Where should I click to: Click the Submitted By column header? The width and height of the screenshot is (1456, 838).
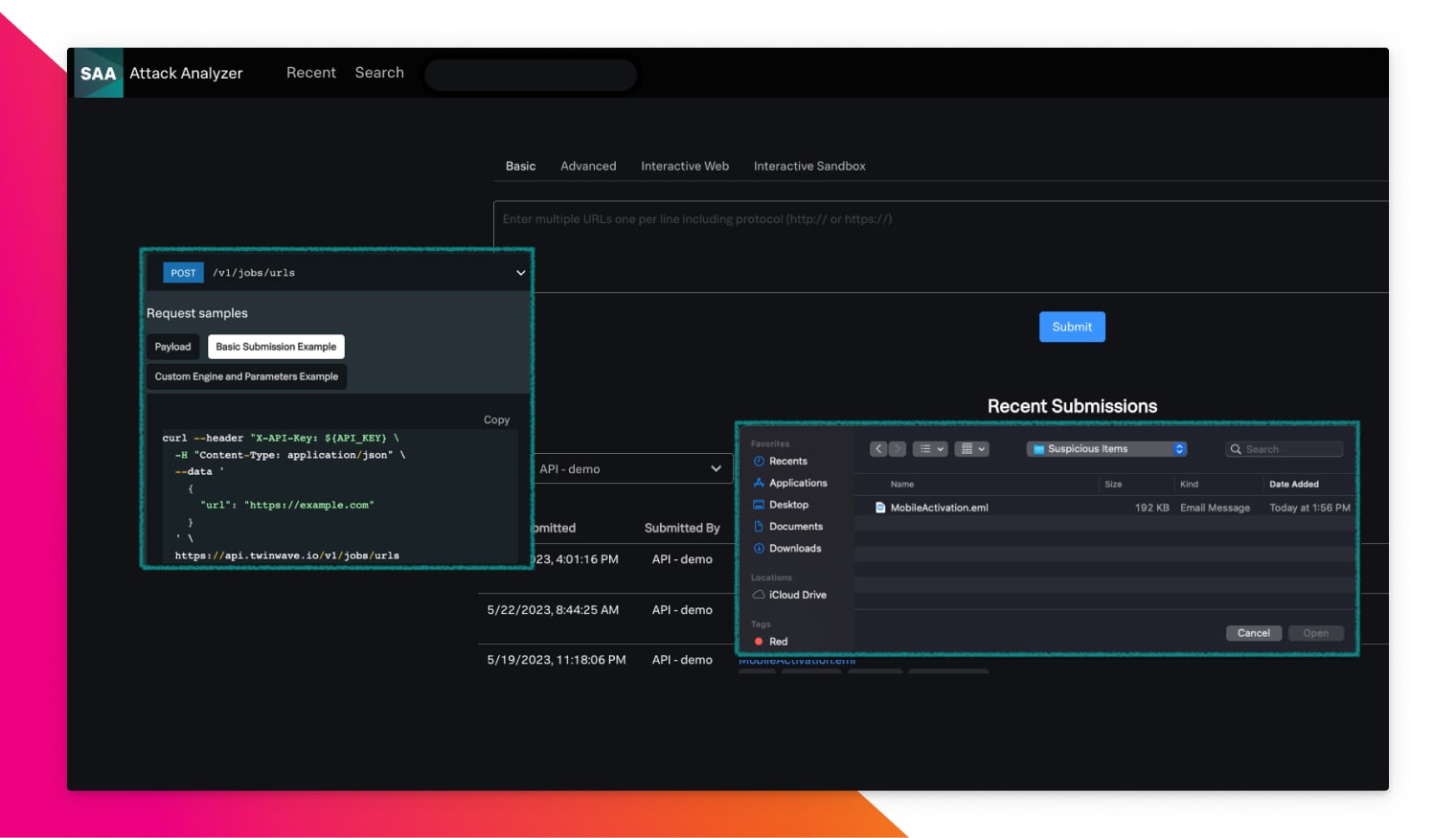[x=682, y=529]
